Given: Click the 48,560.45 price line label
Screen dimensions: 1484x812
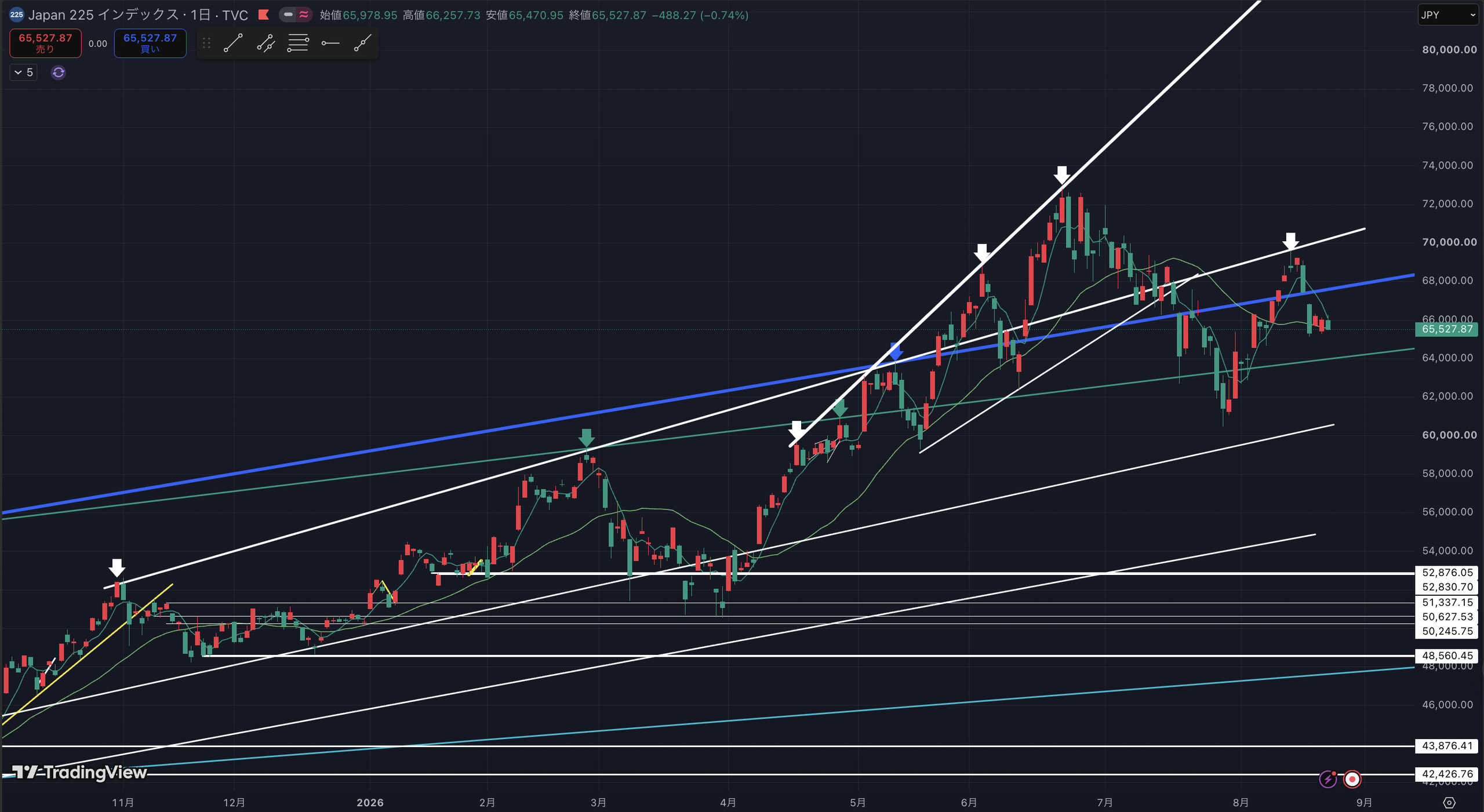Looking at the screenshot, I should point(1447,656).
